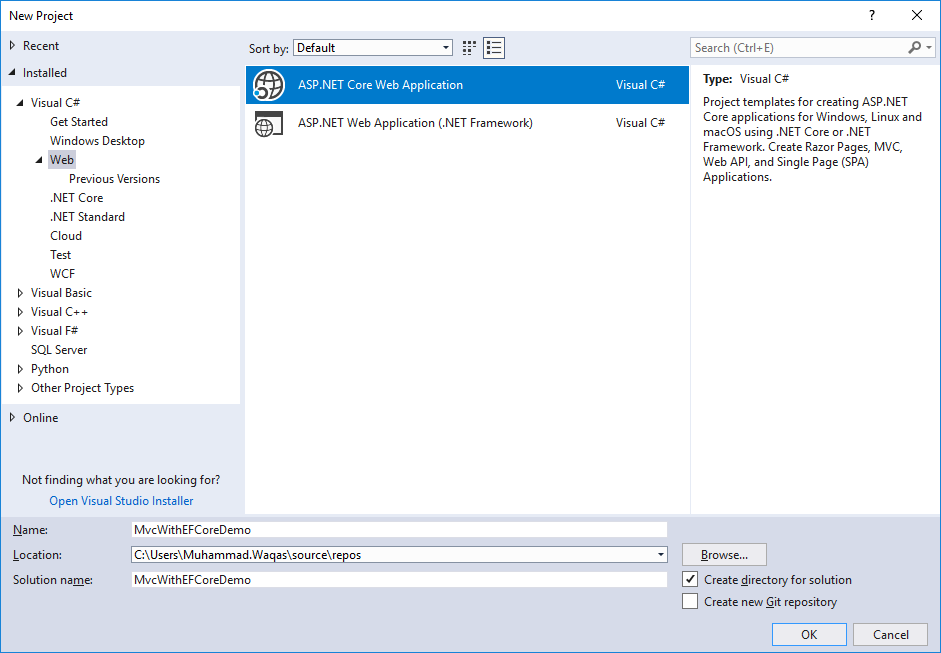
Task: Select Windows Desktop category
Action: click(97, 141)
